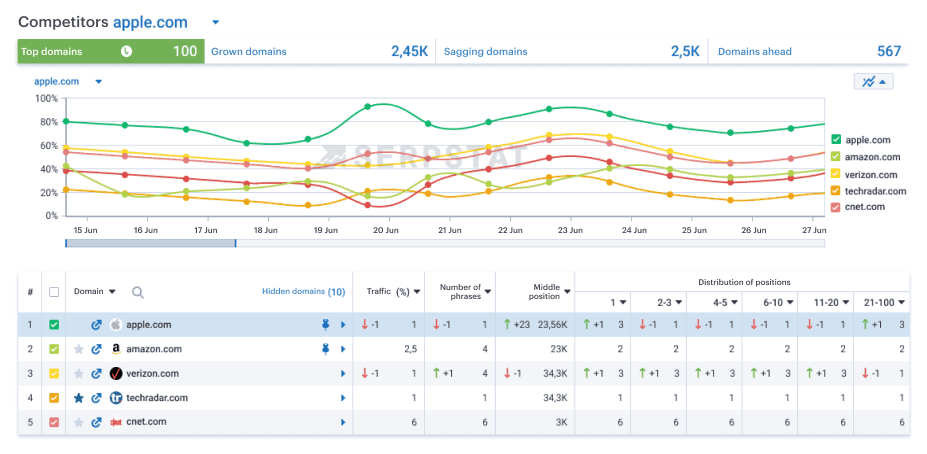Switch to the Grown domains tab

[x=320, y=51]
